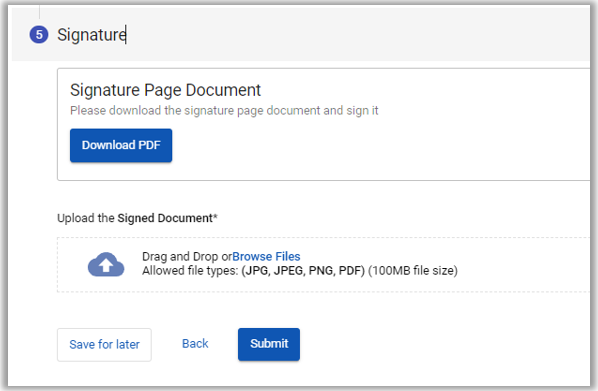The image size is (598, 391).
Task: Click the dashed drag and drop upload zone
Action: coord(323,265)
